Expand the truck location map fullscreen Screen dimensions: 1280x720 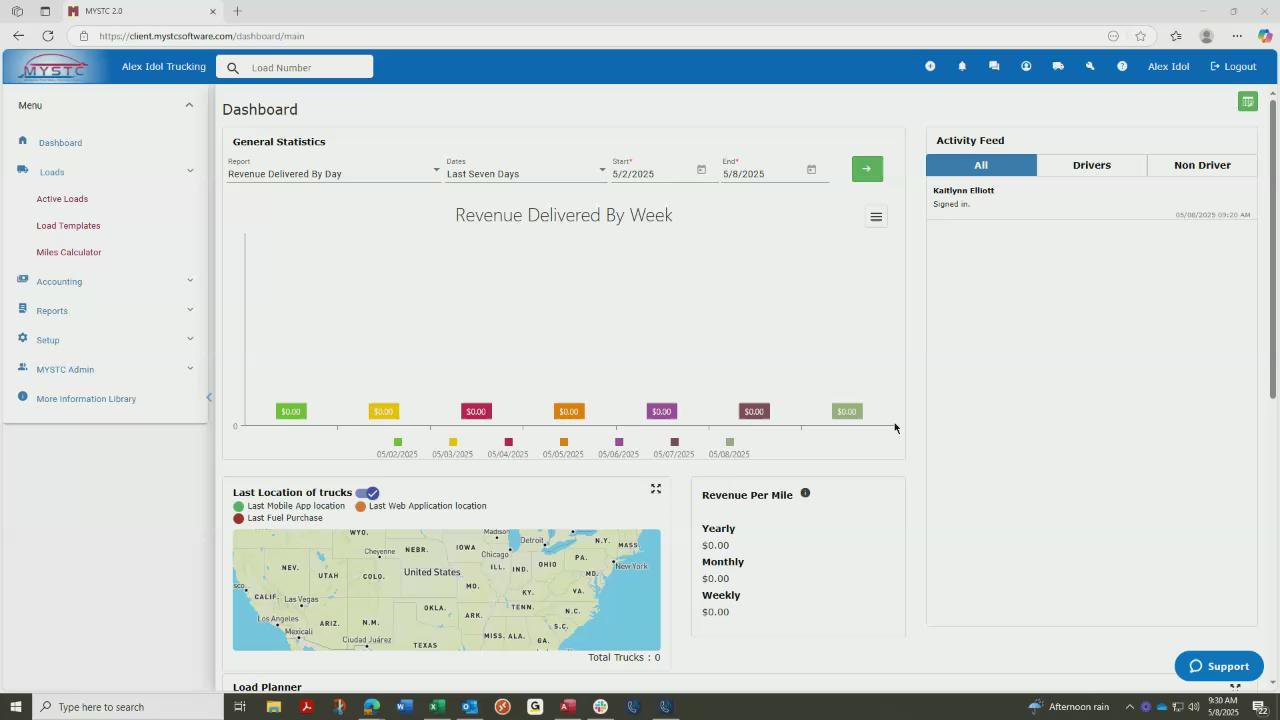coord(656,489)
